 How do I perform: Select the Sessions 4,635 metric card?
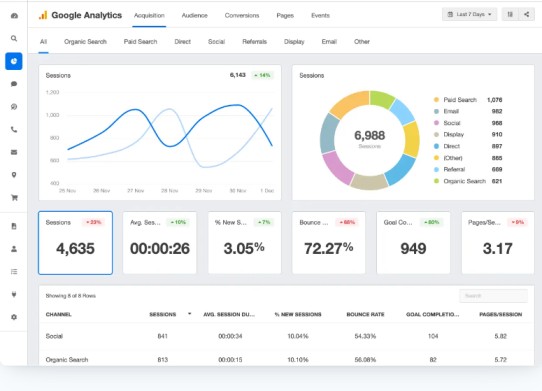(x=75, y=243)
